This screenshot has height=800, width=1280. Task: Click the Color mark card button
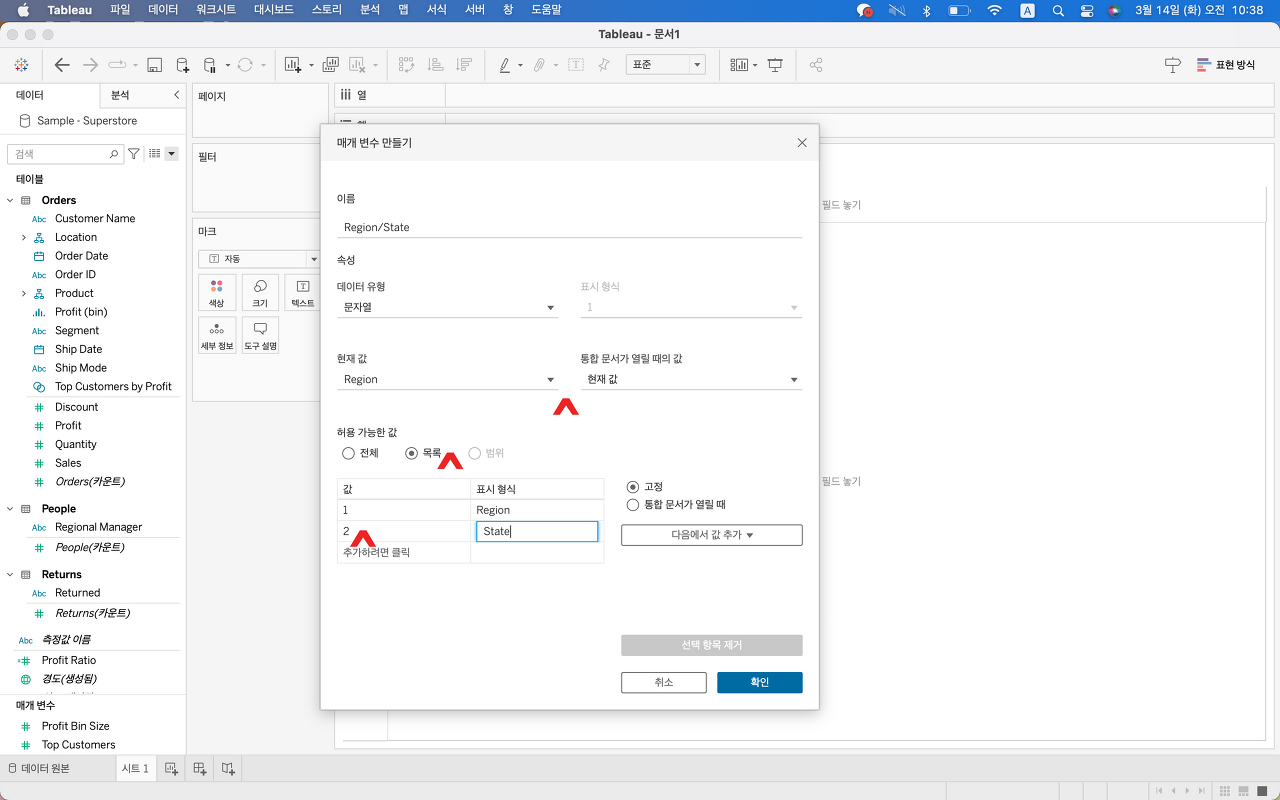coord(217,292)
